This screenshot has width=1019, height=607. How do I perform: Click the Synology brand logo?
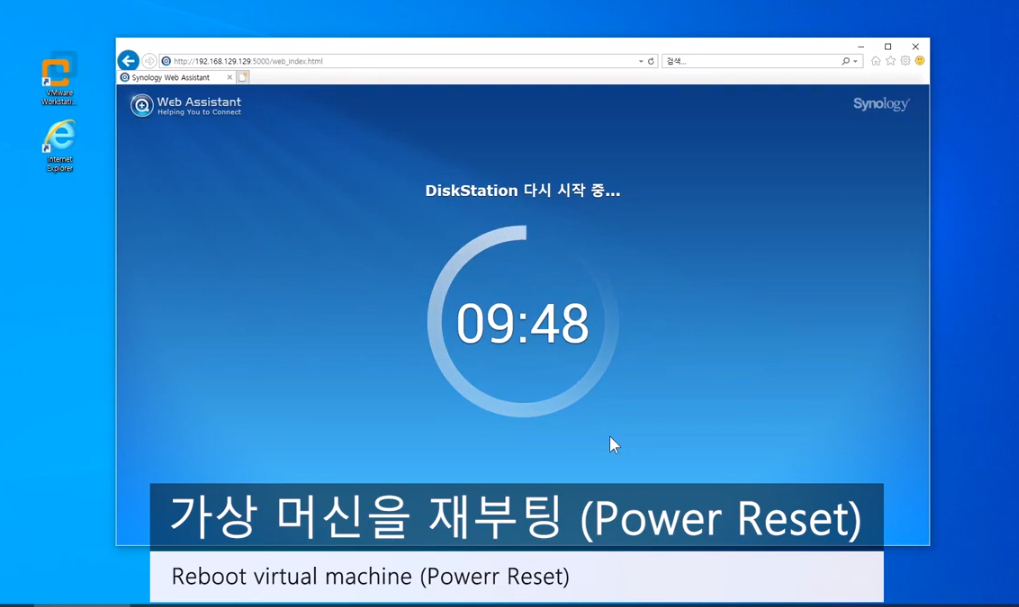[x=881, y=104]
